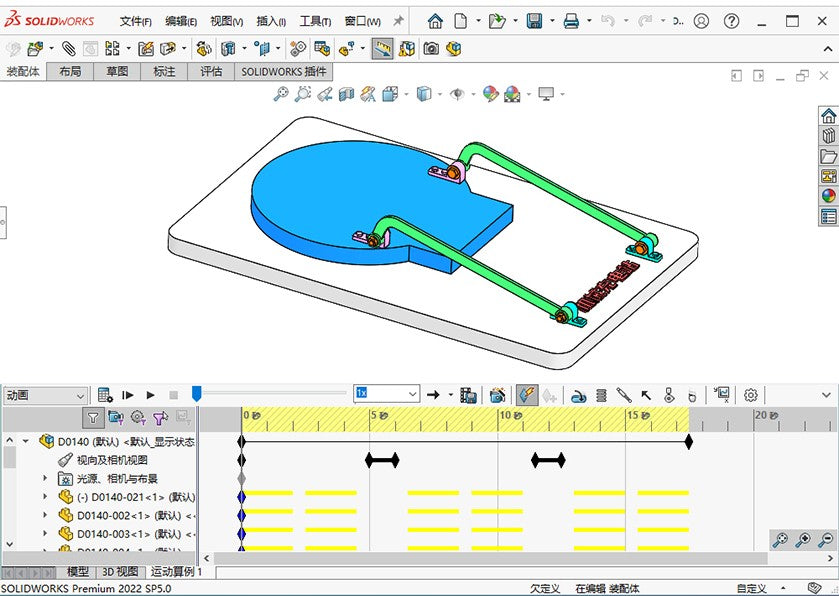839x596 pixels.
Task: Zoom in on the timeline
Action: (x=803, y=540)
